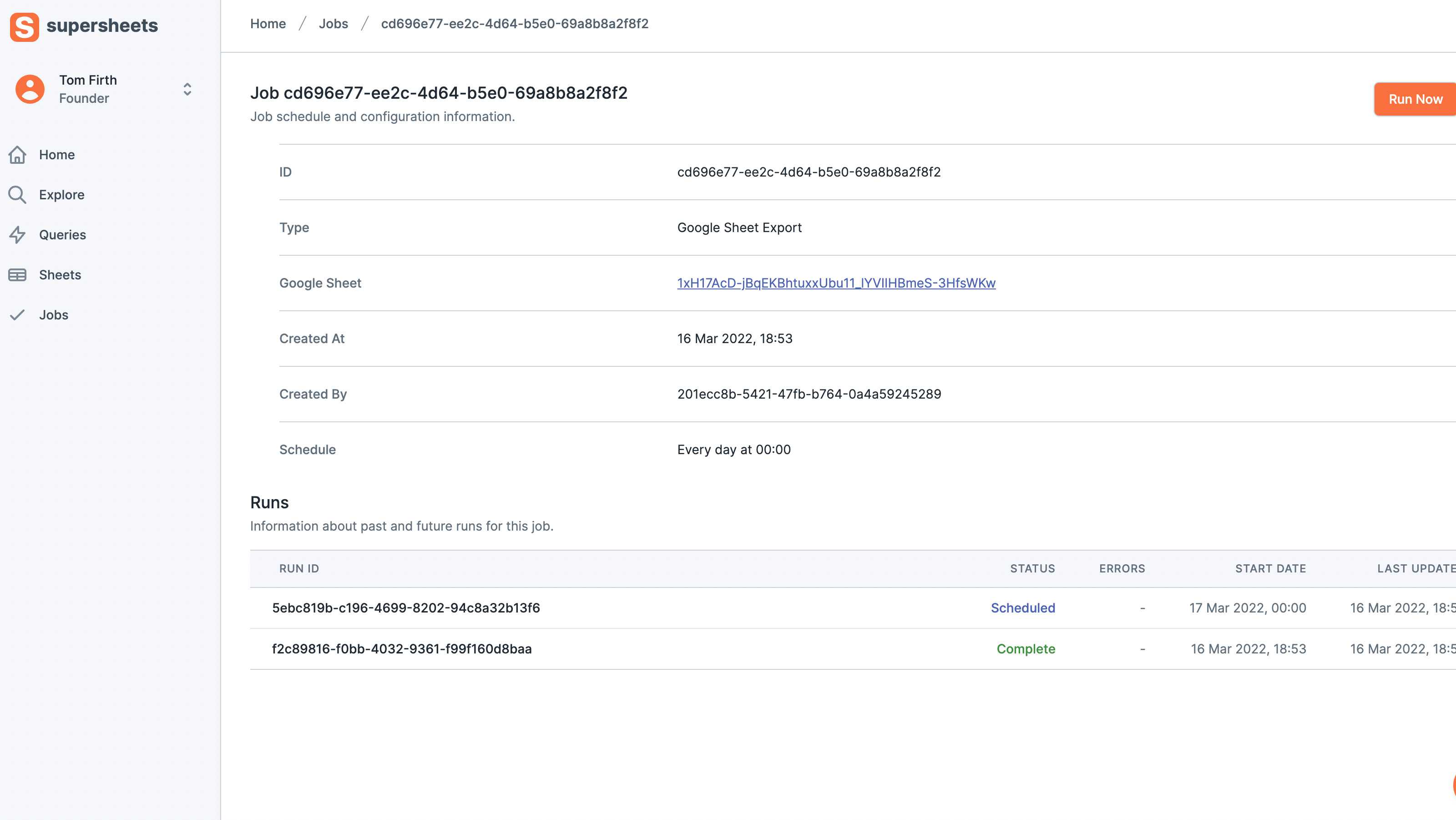The height and width of the screenshot is (820, 1456).
Task: Click the Tom Firth avatar icon
Action: point(30,89)
